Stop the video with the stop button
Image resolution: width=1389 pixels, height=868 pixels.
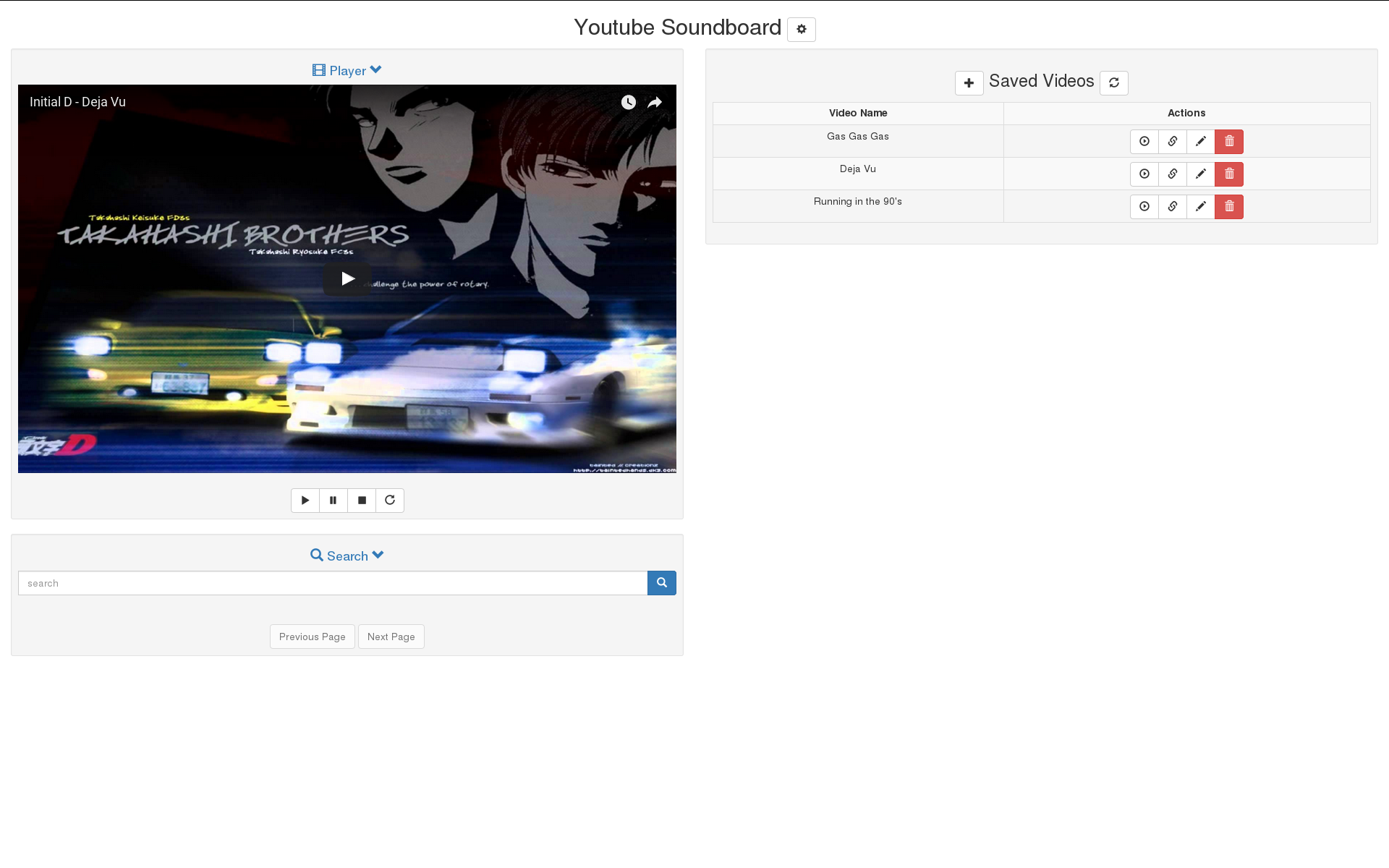point(362,501)
